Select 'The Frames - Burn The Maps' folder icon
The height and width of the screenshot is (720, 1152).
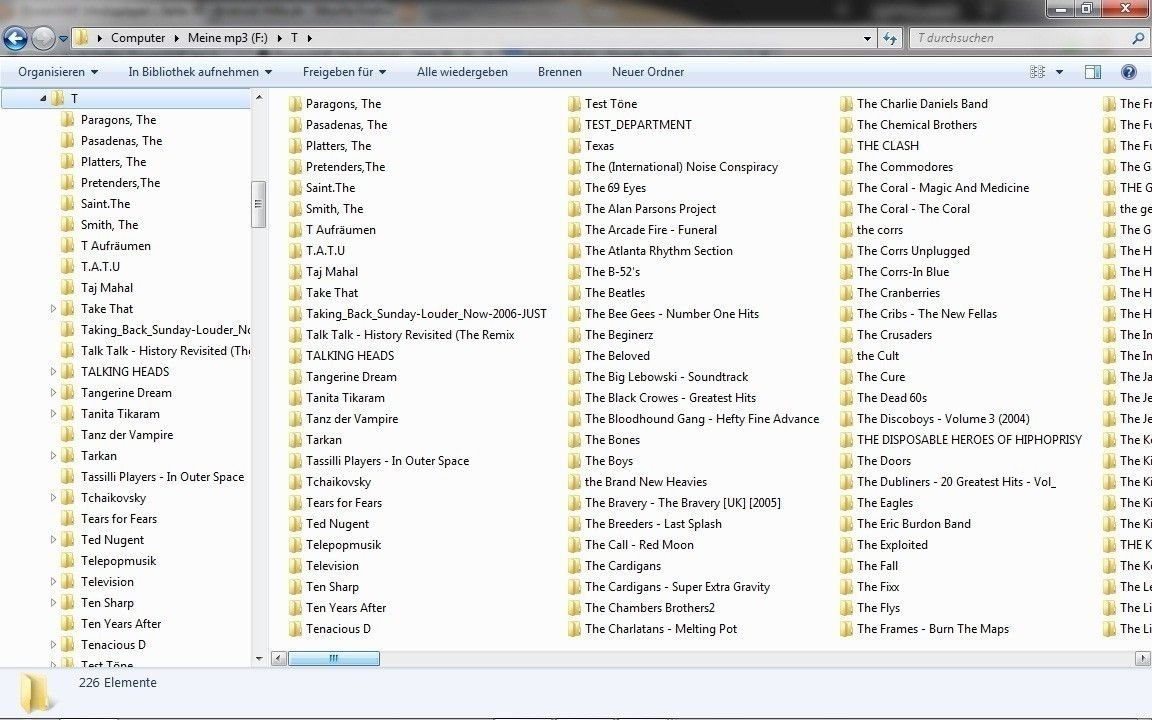[x=846, y=629]
